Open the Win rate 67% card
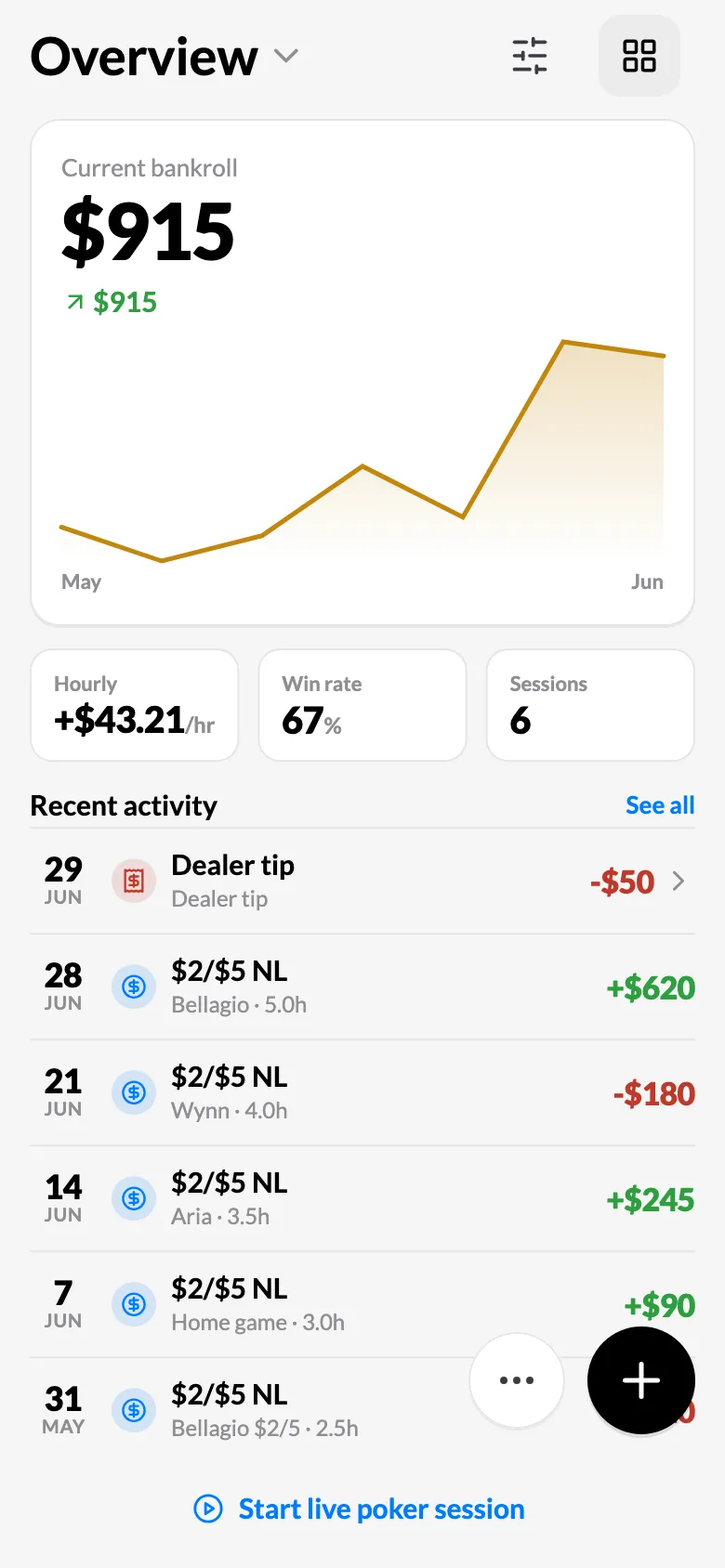725x1568 pixels. [x=362, y=705]
